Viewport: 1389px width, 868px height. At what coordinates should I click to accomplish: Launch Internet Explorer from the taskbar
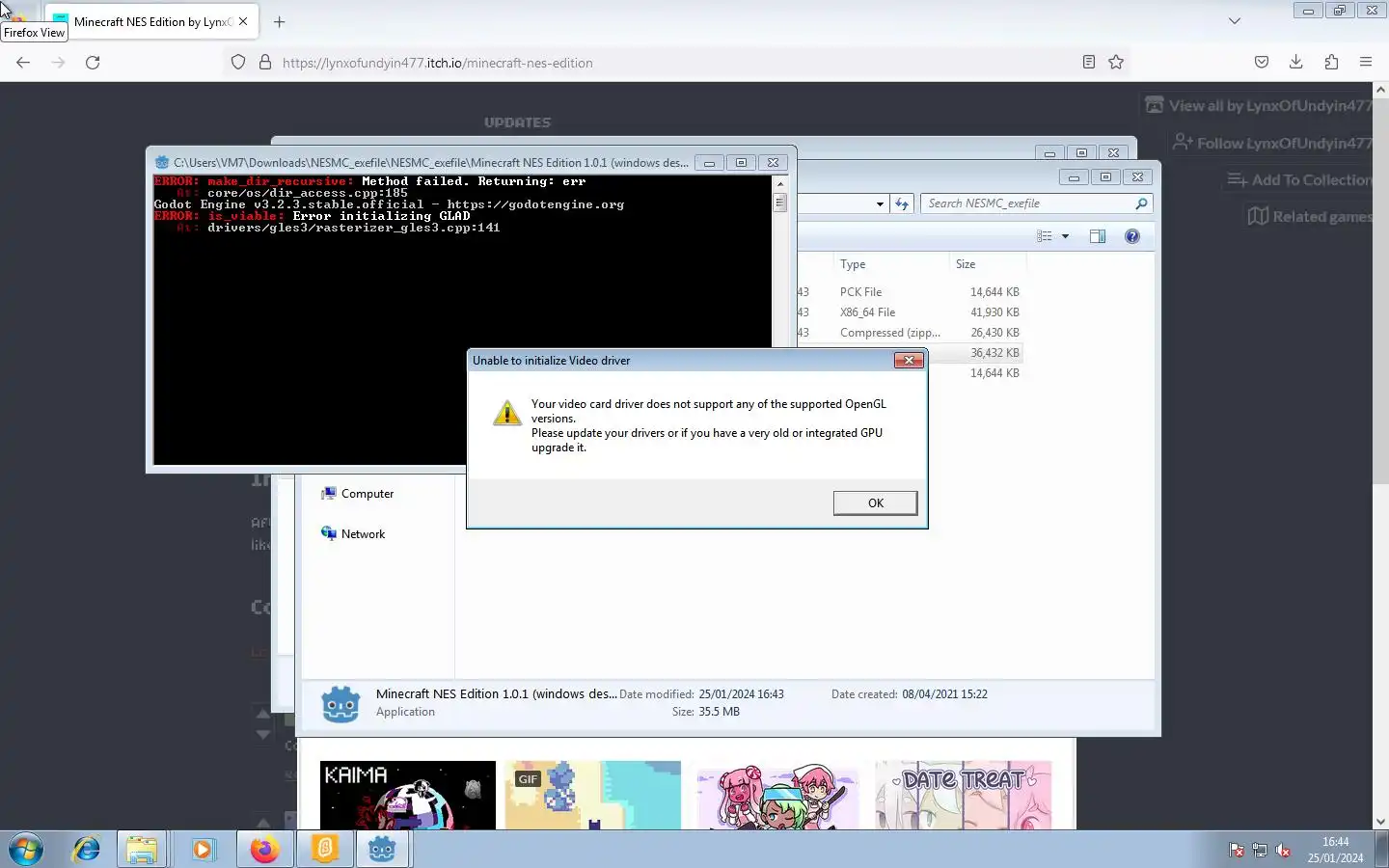pos(87,850)
